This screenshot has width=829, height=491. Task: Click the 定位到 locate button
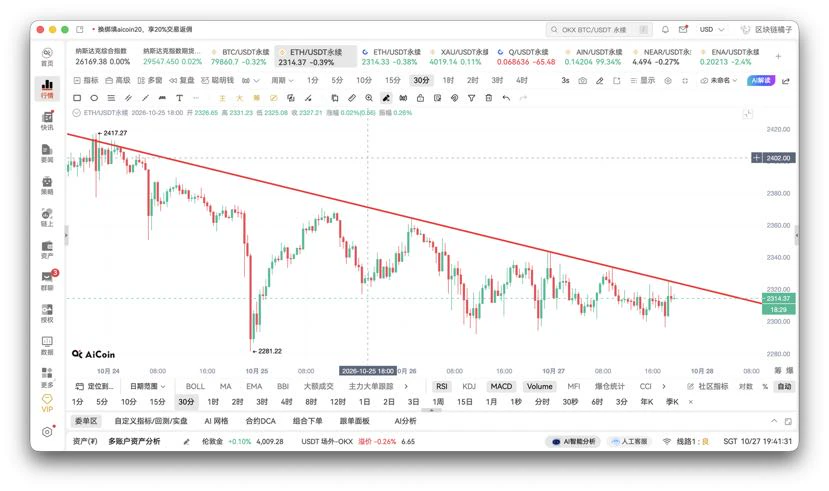pyautogui.click(x=95, y=386)
